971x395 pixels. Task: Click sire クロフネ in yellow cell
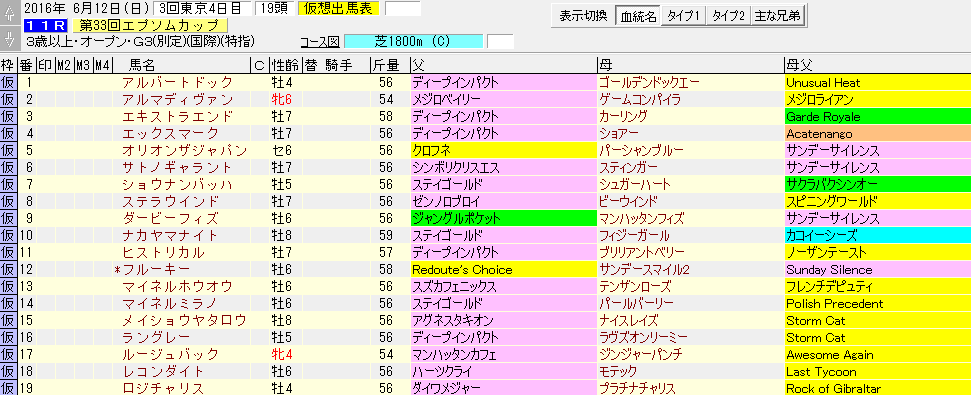tap(503, 150)
